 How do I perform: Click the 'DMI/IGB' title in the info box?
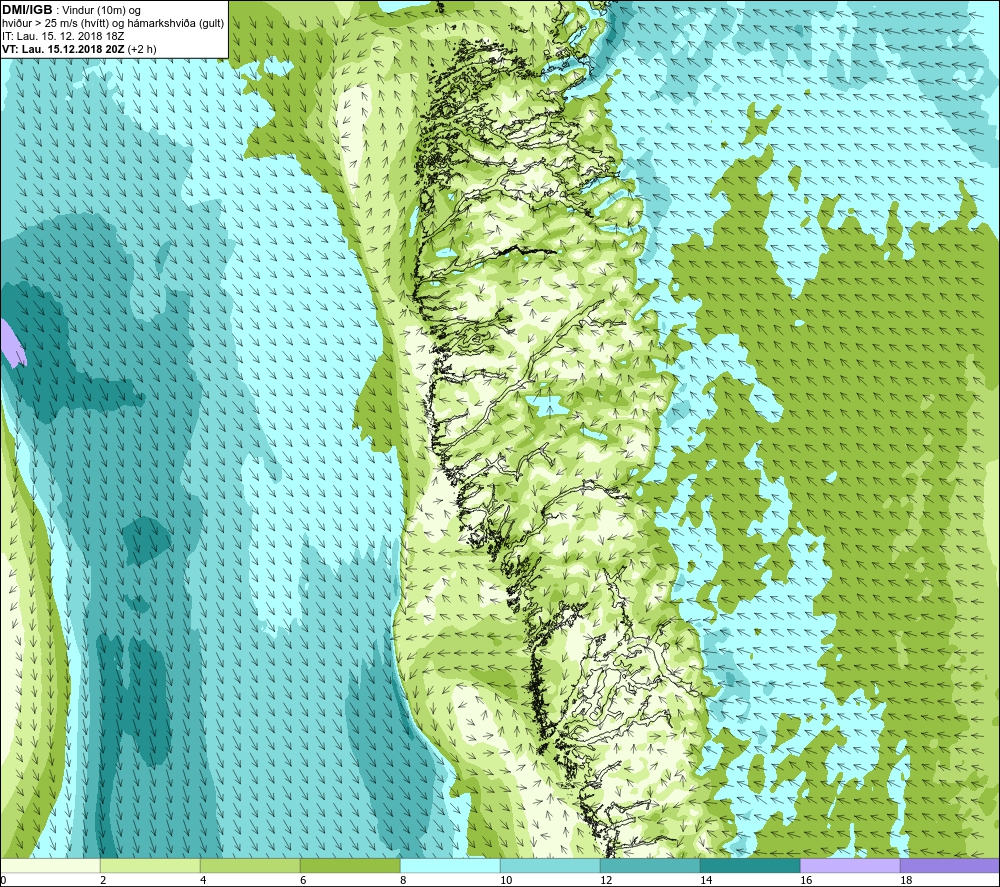click(x=27, y=10)
